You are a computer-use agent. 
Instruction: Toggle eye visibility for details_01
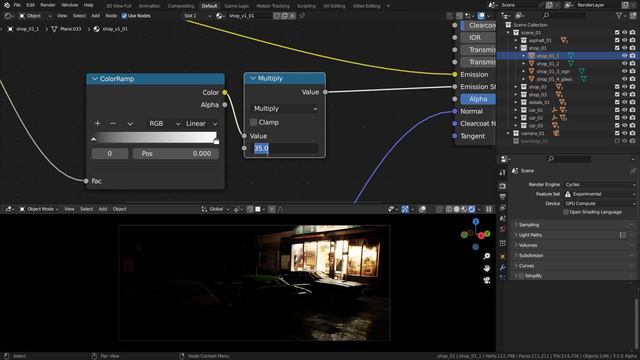(624, 102)
